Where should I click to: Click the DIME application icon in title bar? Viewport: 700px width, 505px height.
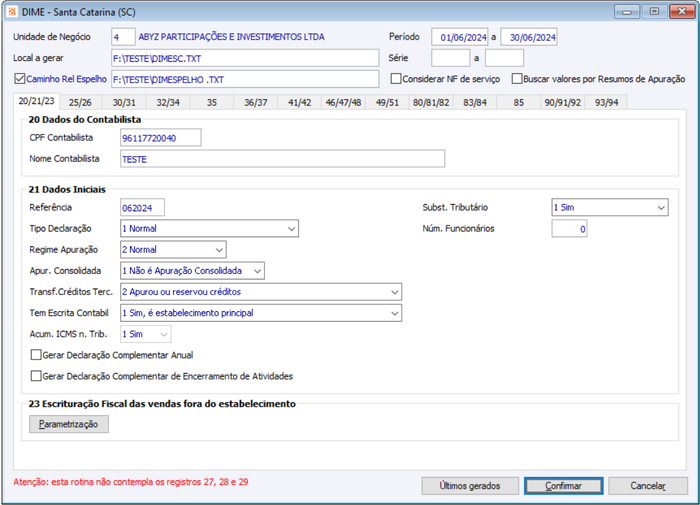point(12,12)
